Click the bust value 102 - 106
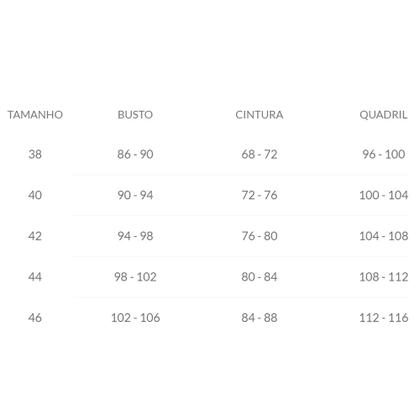This screenshot has height=420, width=420. click(135, 318)
